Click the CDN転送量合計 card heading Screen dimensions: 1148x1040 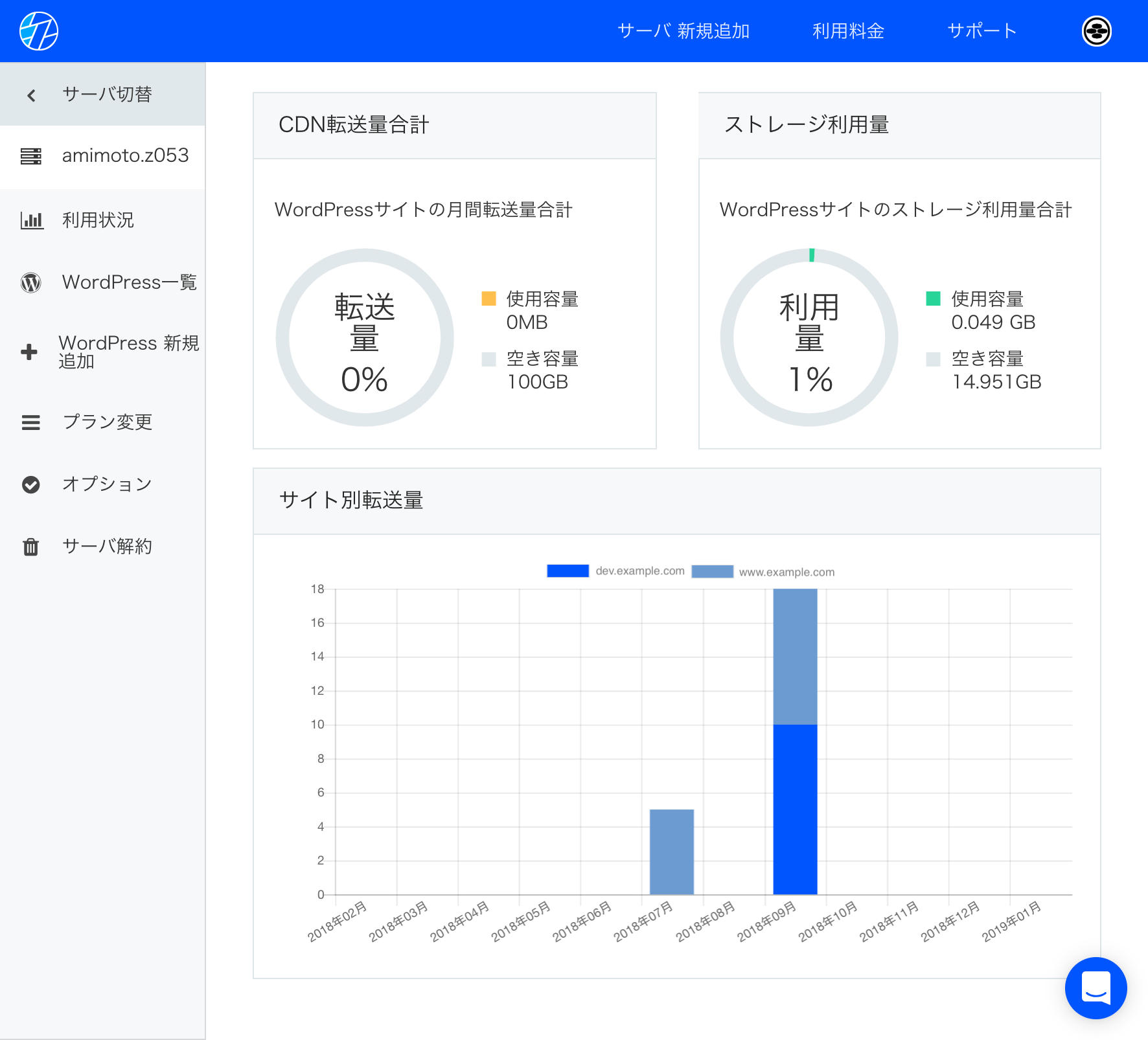click(354, 125)
